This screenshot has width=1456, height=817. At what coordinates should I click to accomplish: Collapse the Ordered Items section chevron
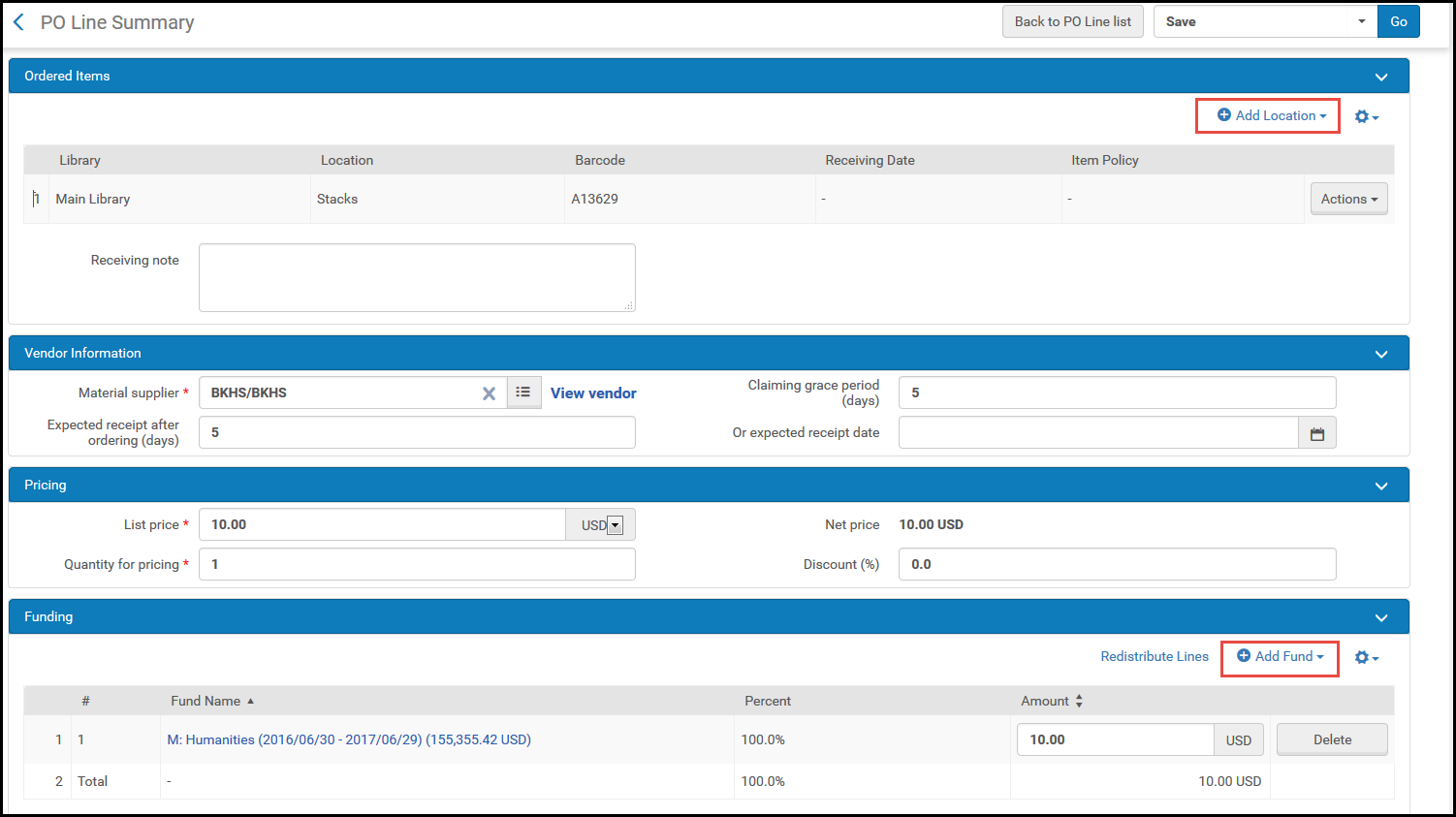pos(1381,77)
